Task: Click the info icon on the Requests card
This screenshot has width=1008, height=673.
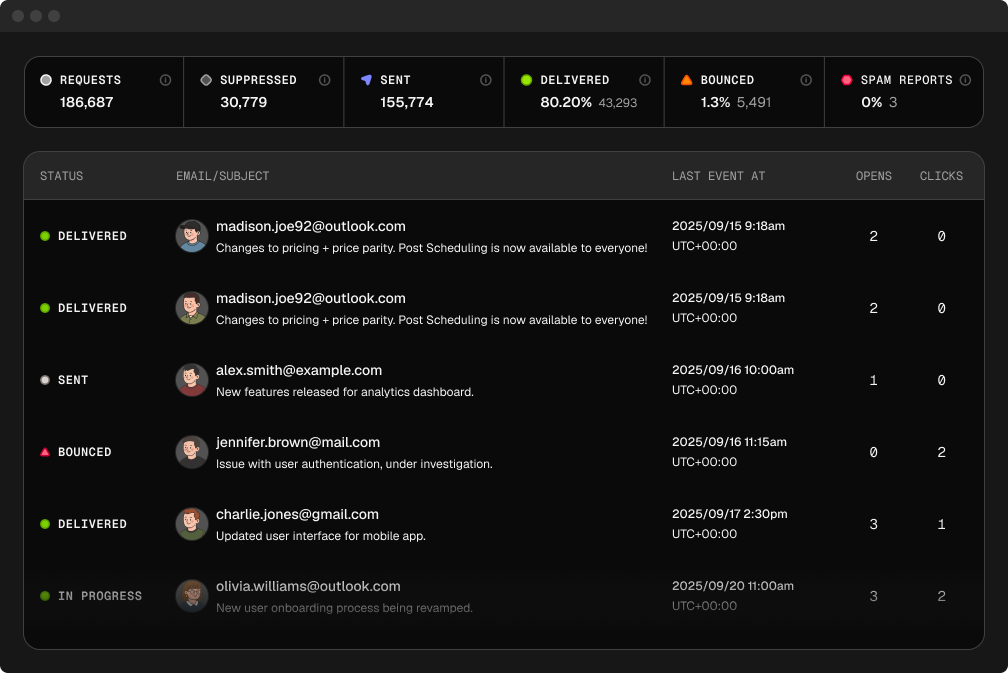Action: tap(166, 80)
